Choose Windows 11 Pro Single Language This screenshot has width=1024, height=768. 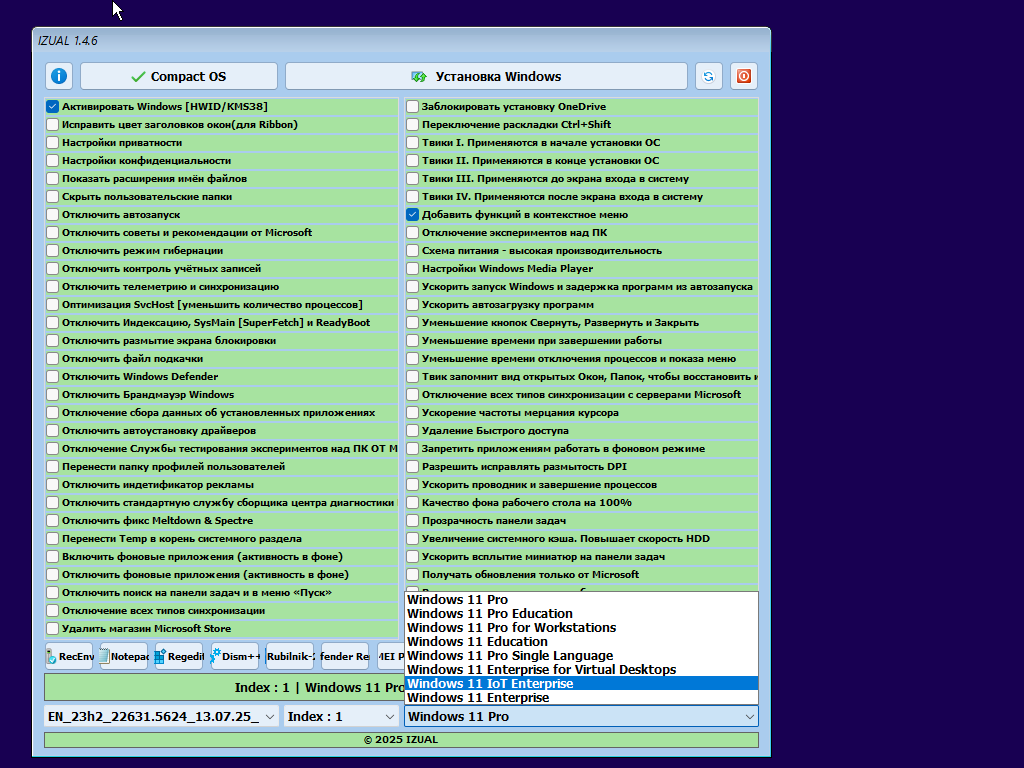click(x=581, y=656)
